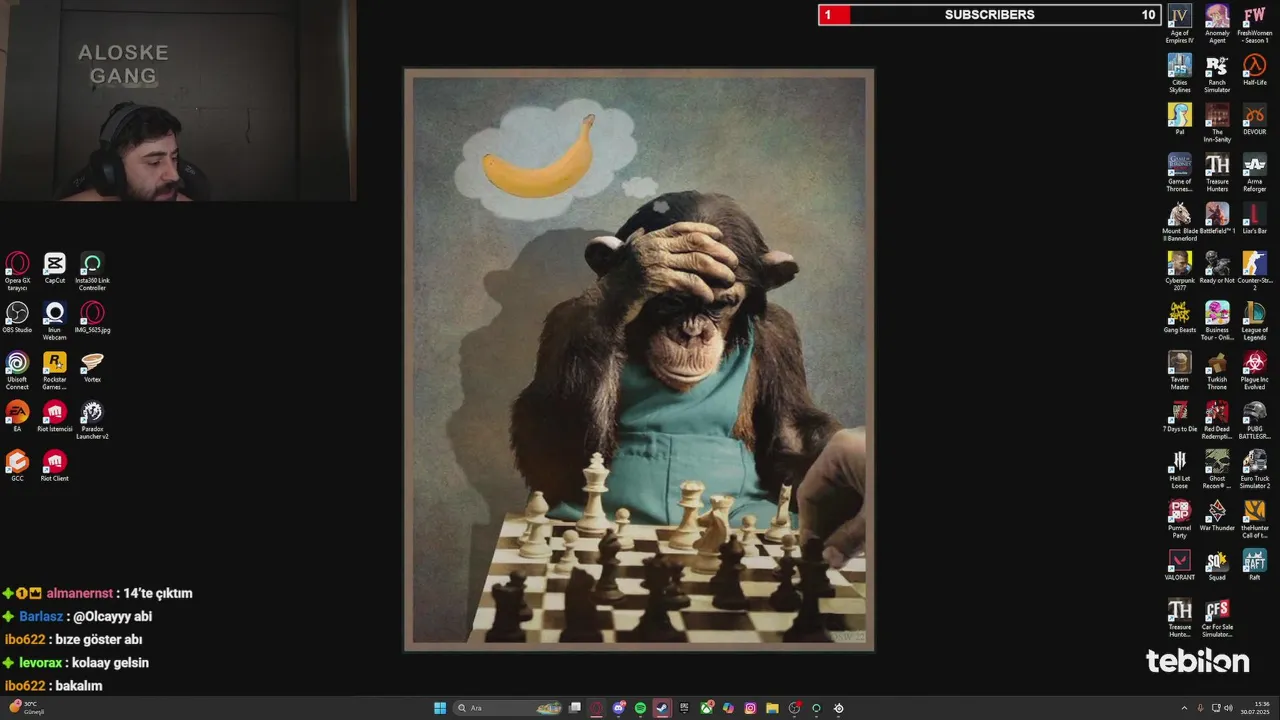Launch the Car For Sale Simulator icon

(1217, 618)
